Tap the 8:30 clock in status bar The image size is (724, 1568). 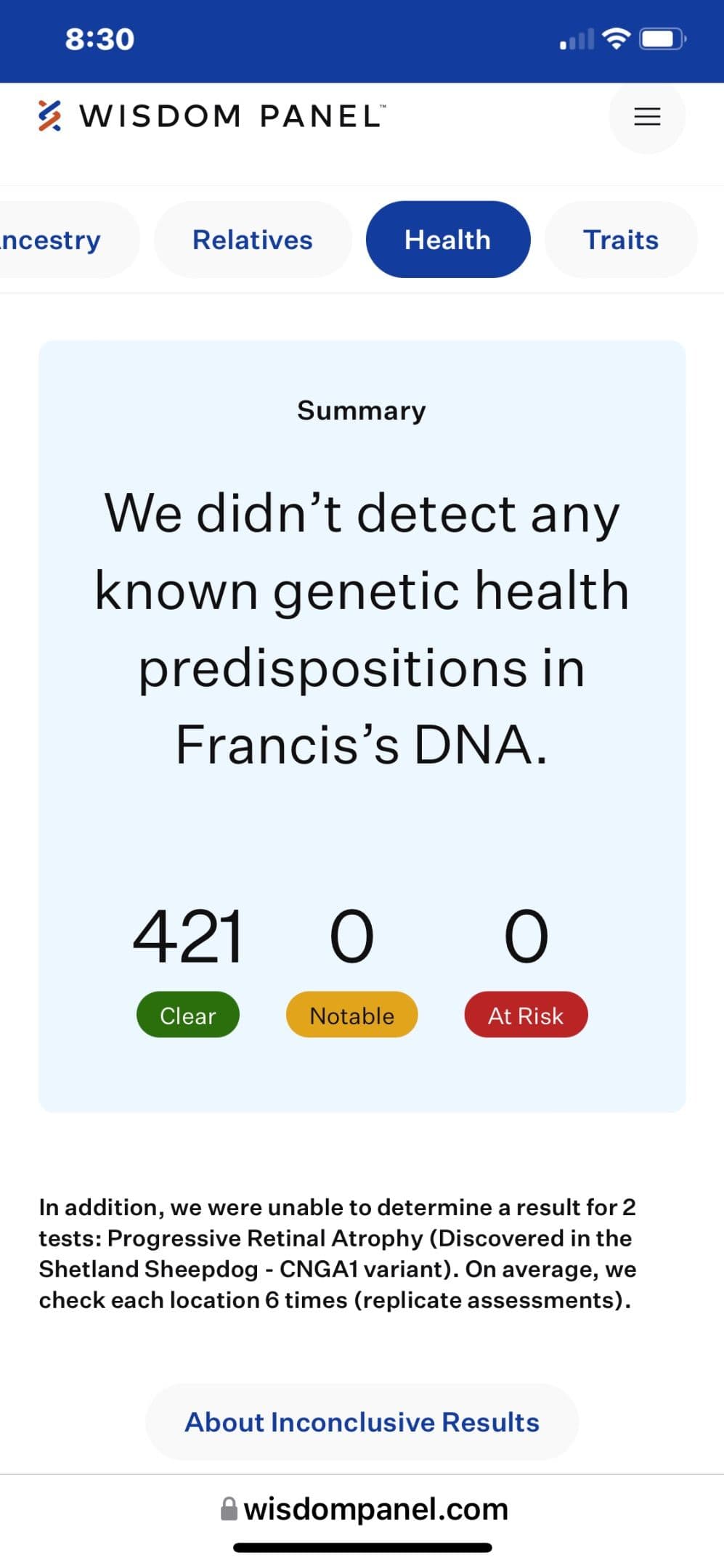coord(99,39)
